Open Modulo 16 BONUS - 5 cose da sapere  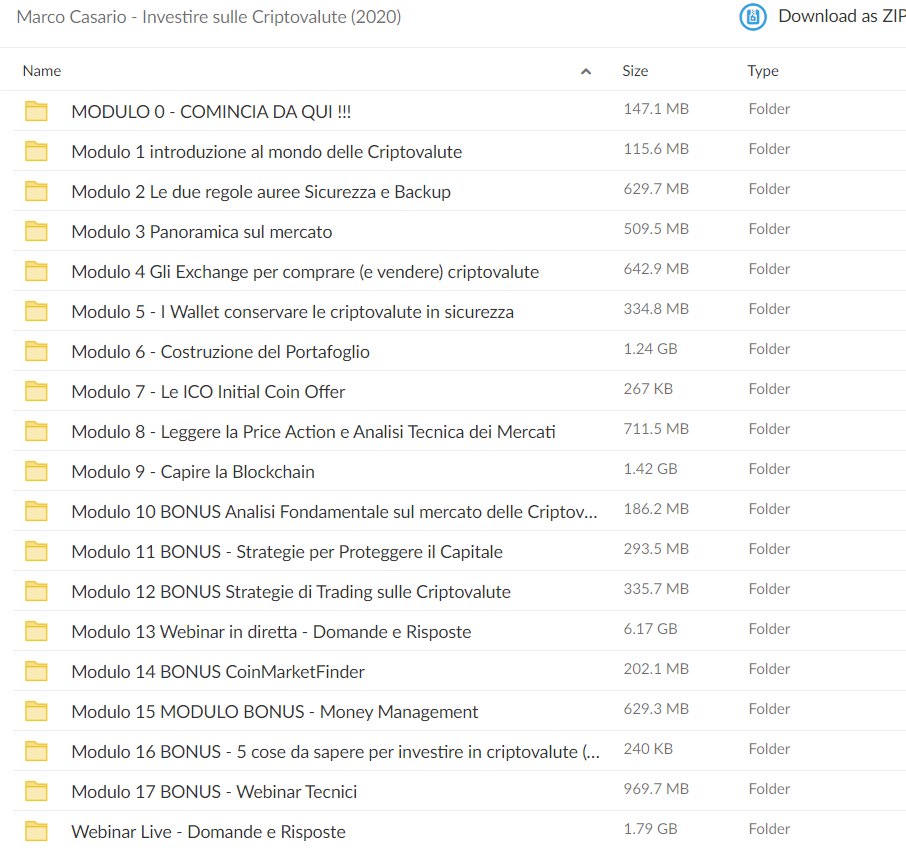tap(335, 751)
